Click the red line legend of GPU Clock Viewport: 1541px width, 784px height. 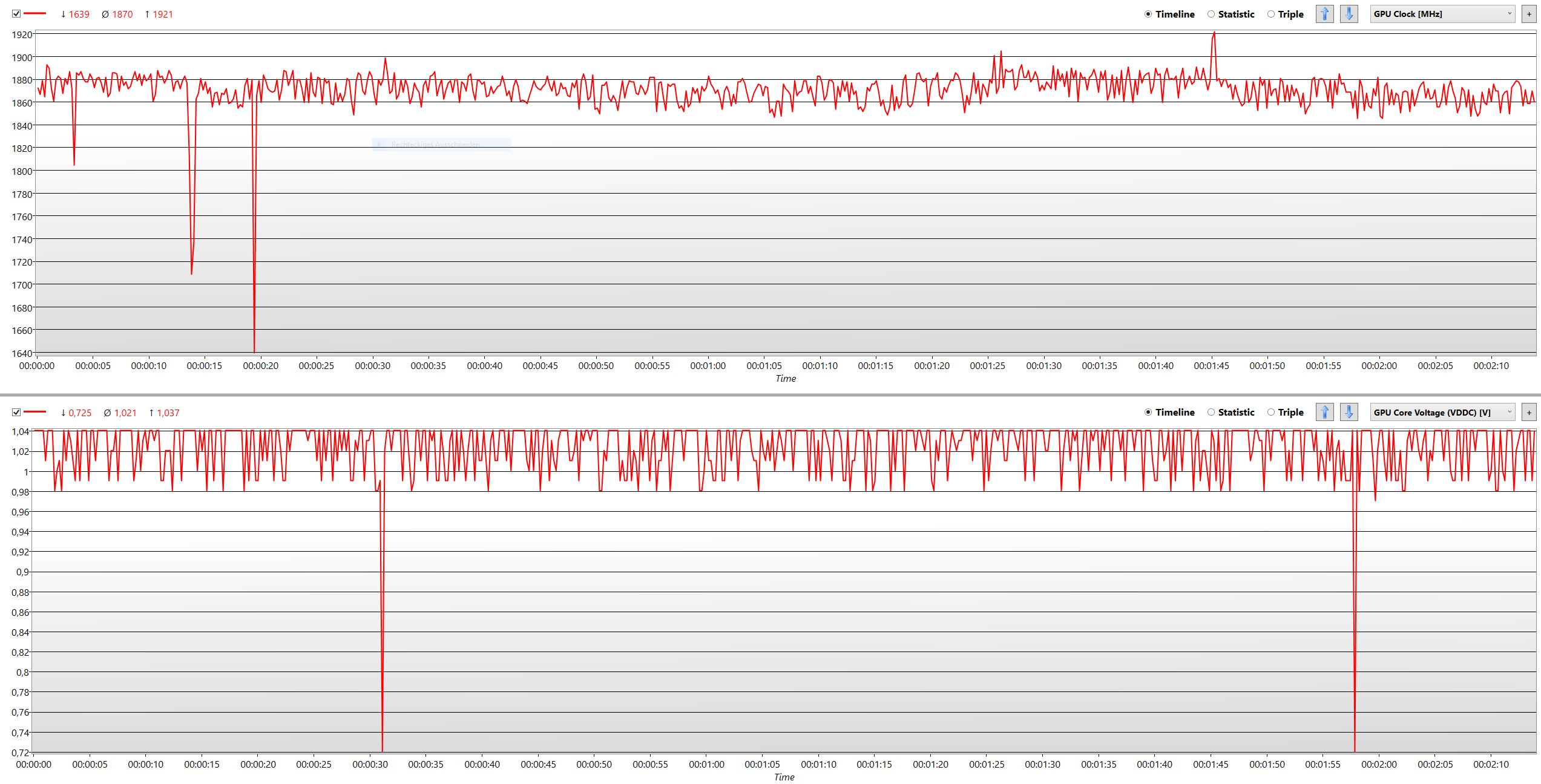click(35, 13)
